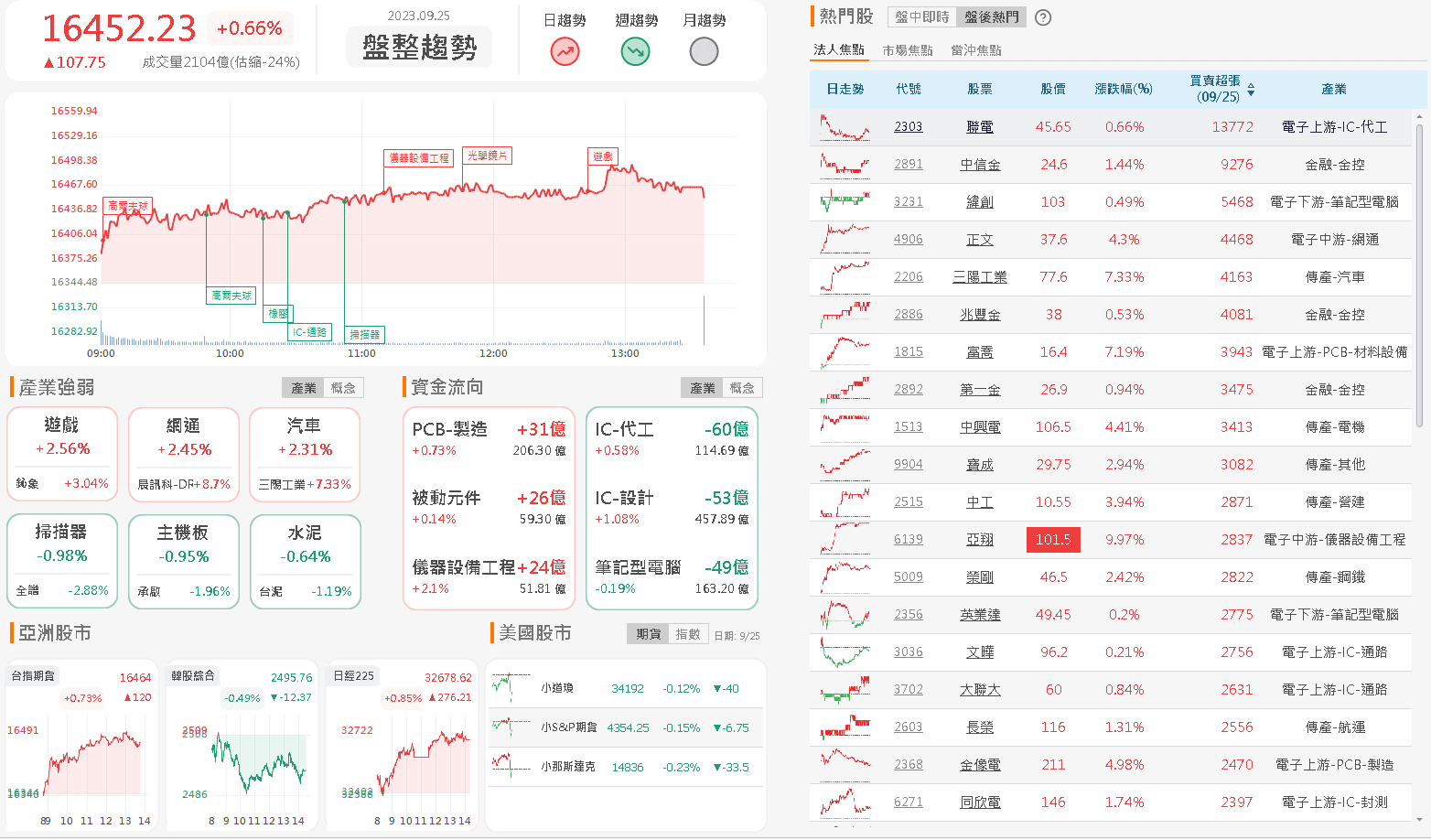Open stock code 2303 link
Image resolution: width=1431 pixels, height=840 pixels.
(x=909, y=127)
